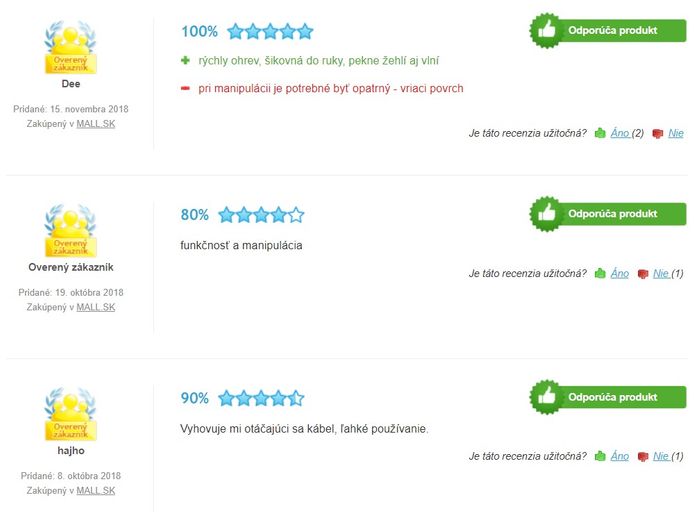Vote Áno on hajho's review
This screenshot has height=512, width=700.
(620, 456)
